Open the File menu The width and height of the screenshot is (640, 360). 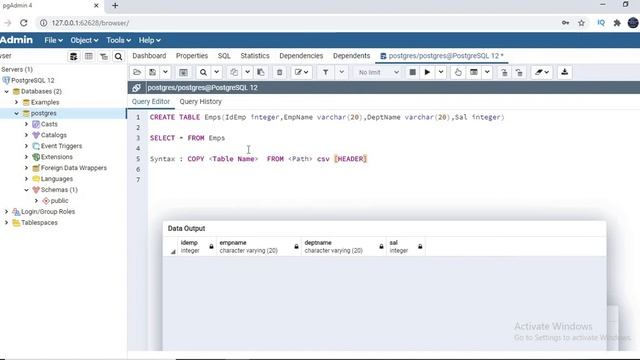[53, 40]
